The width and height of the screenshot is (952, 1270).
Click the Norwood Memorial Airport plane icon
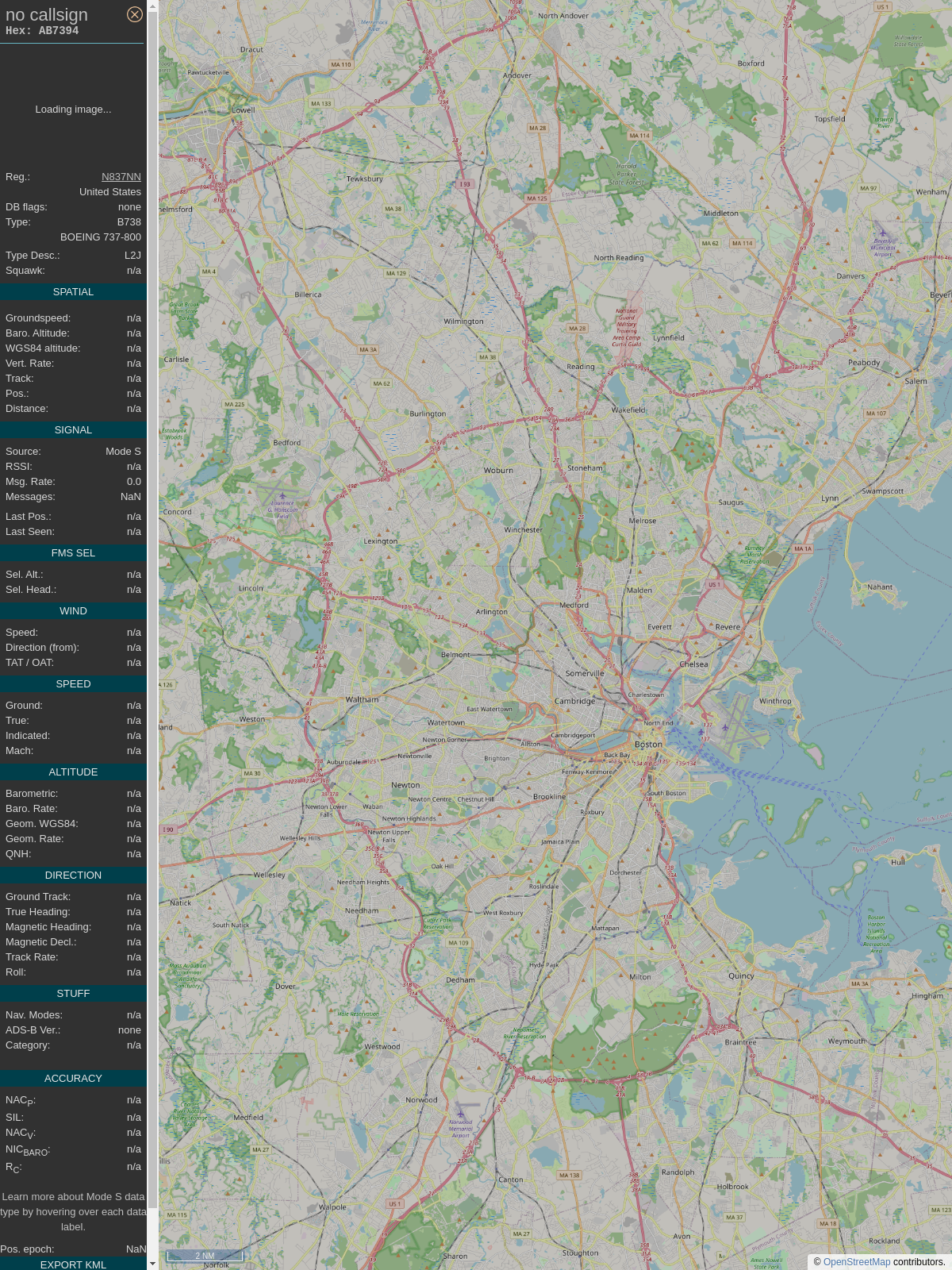point(461,1114)
